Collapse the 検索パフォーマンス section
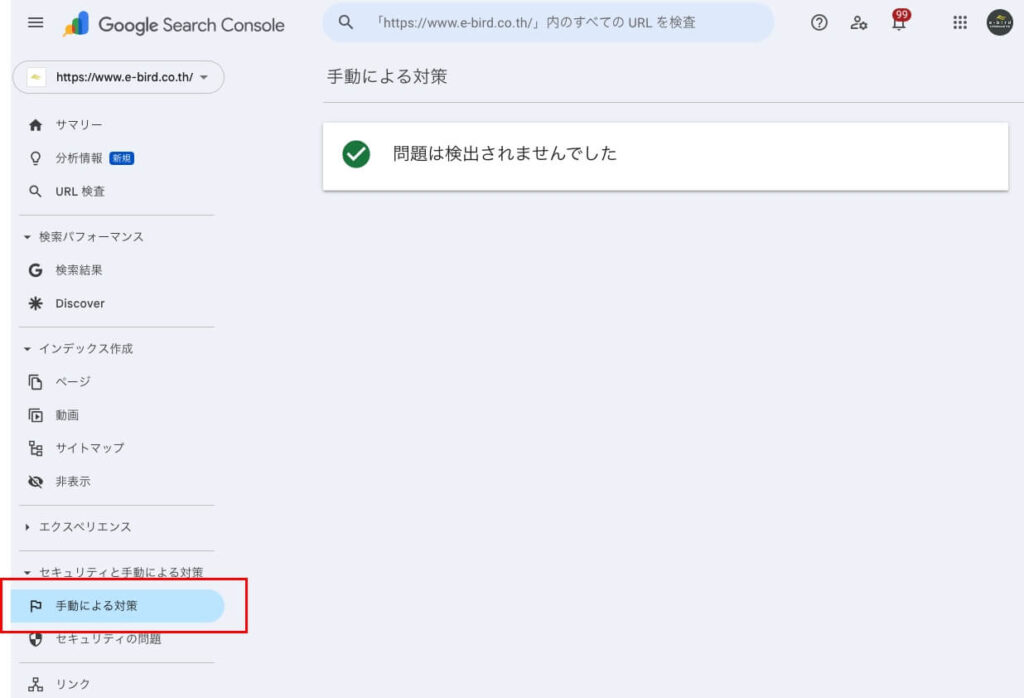This screenshot has width=1024, height=698. (x=84, y=237)
